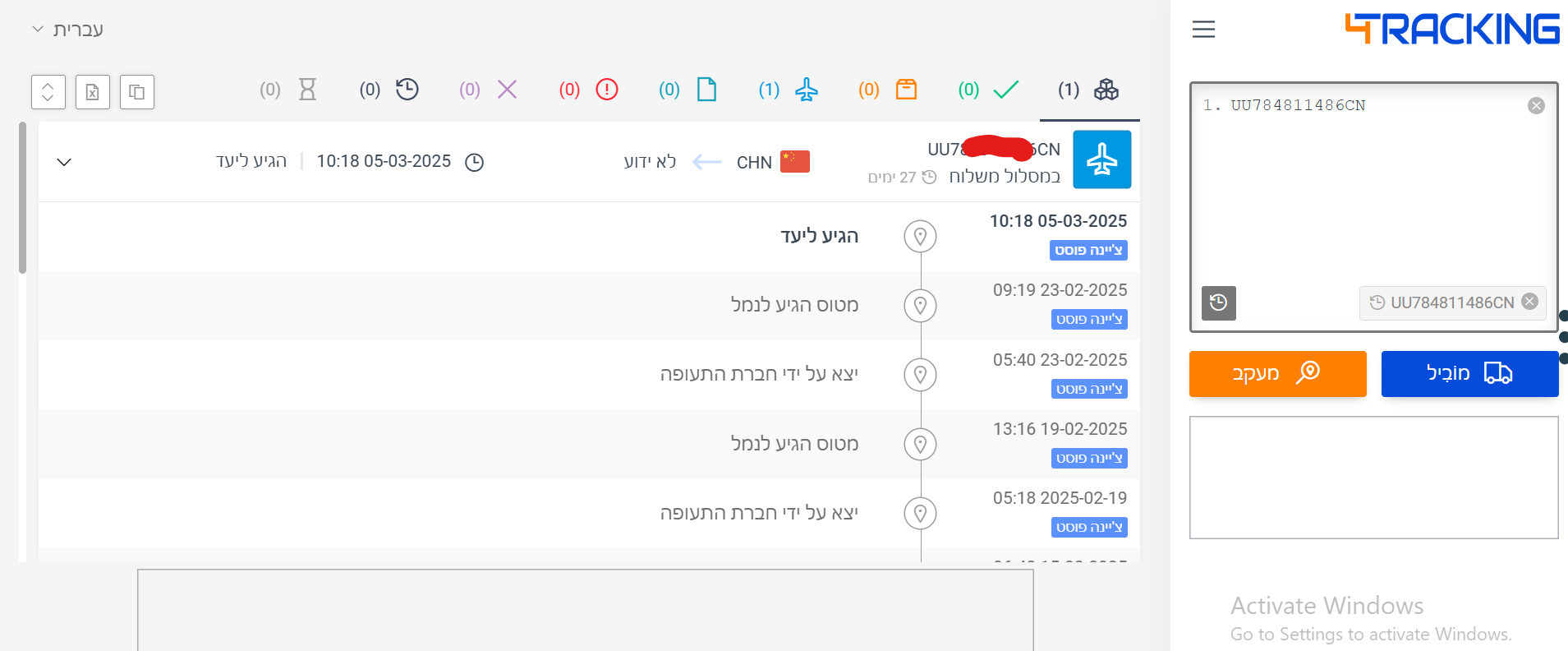Screen dimensions: 1568x651
Task: Click the 4Tracking logo
Action: 1451,30
